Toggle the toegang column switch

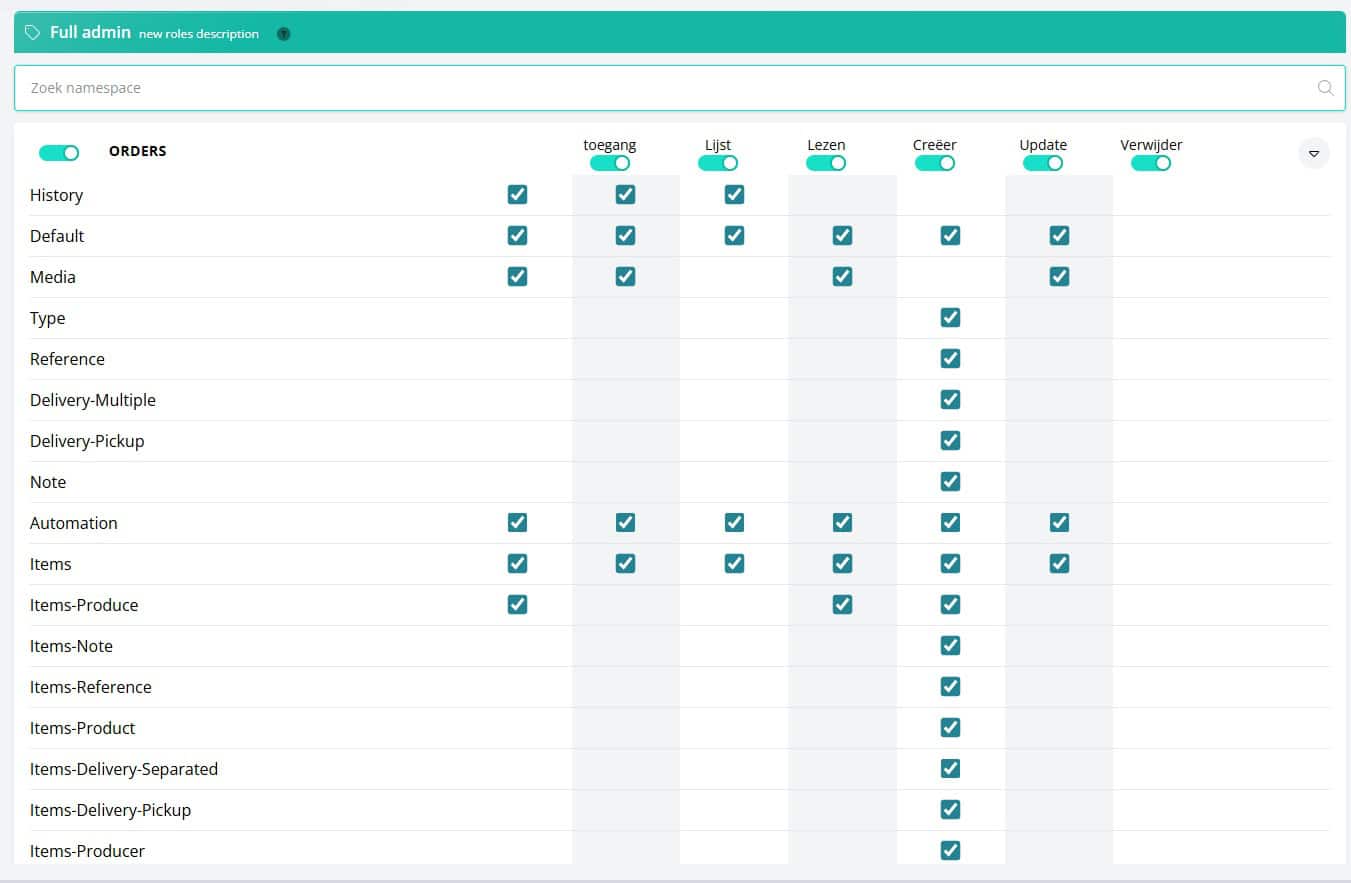pyautogui.click(x=610, y=162)
